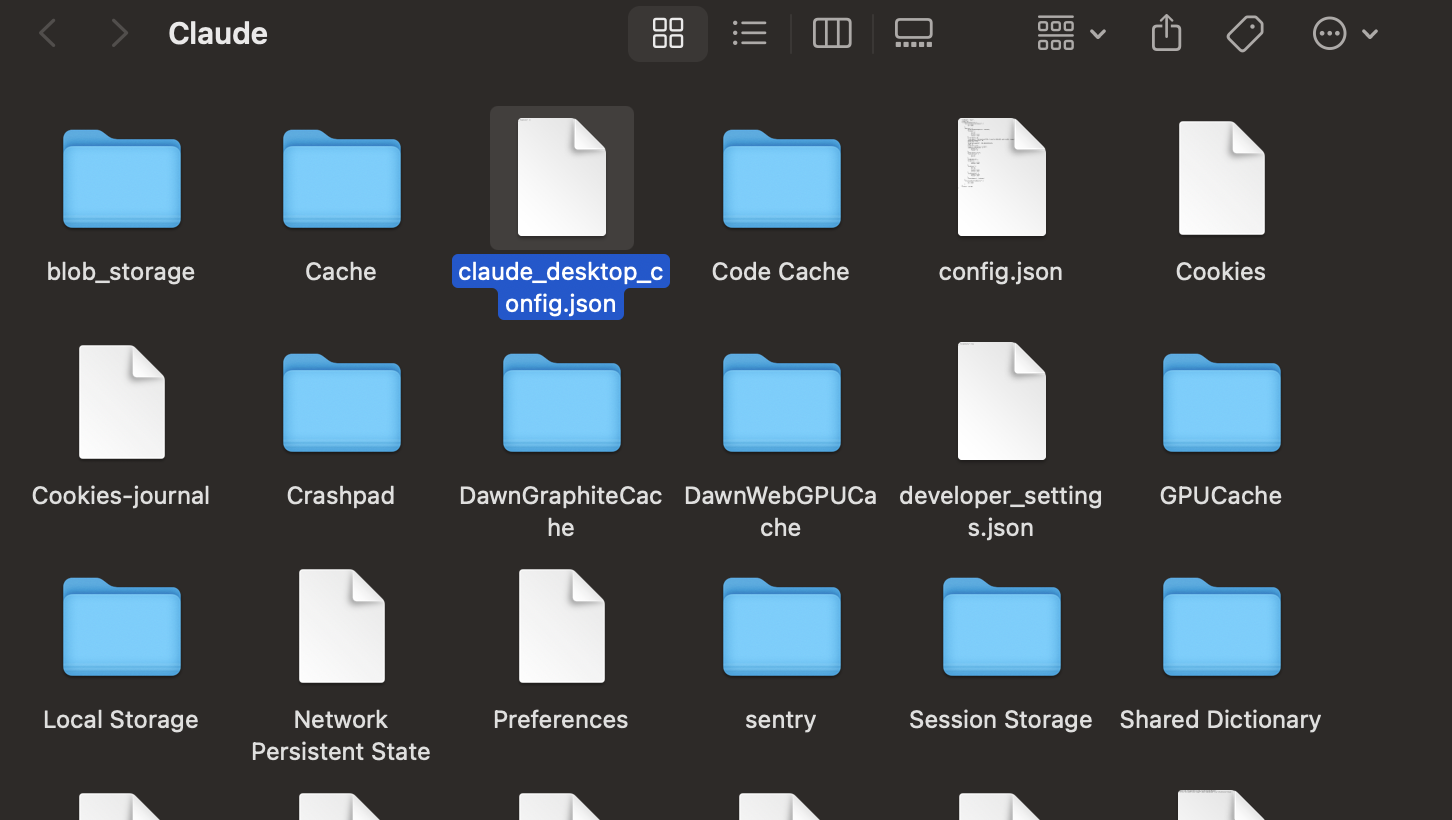The image size is (1452, 820).
Task: Select the Crashpad folder icon
Action: [341, 403]
